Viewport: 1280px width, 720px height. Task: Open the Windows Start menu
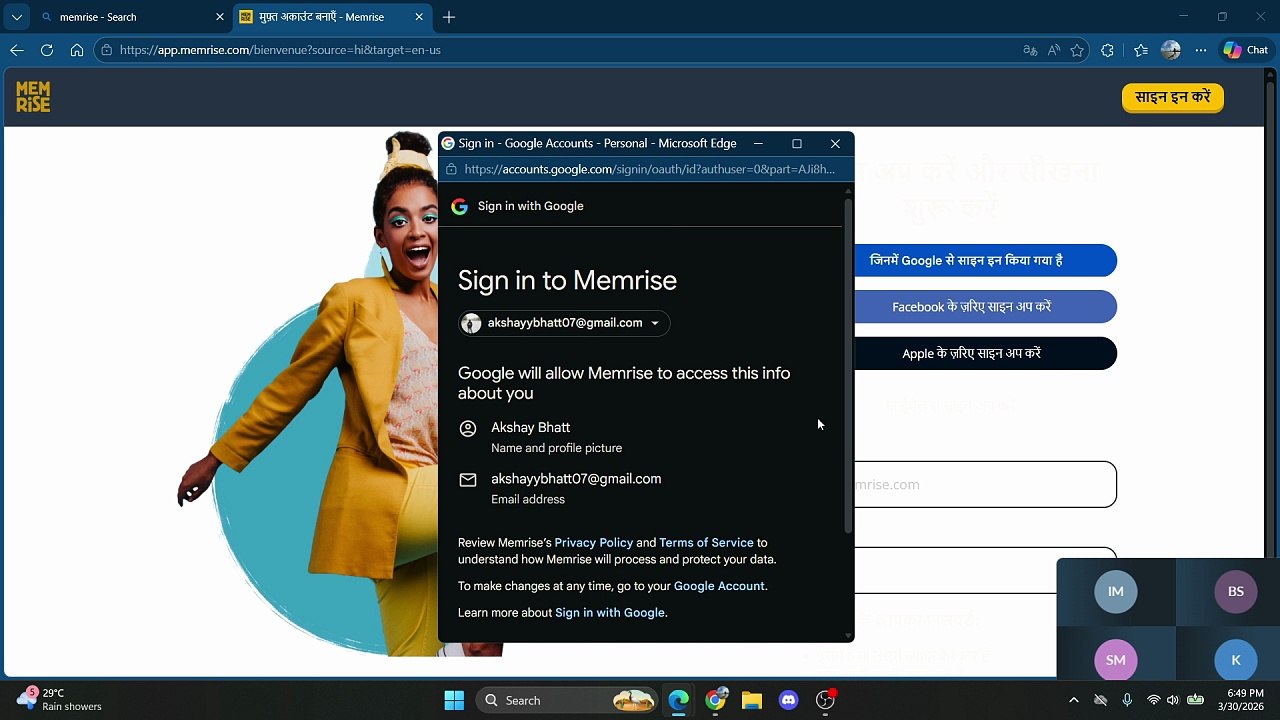(x=454, y=700)
